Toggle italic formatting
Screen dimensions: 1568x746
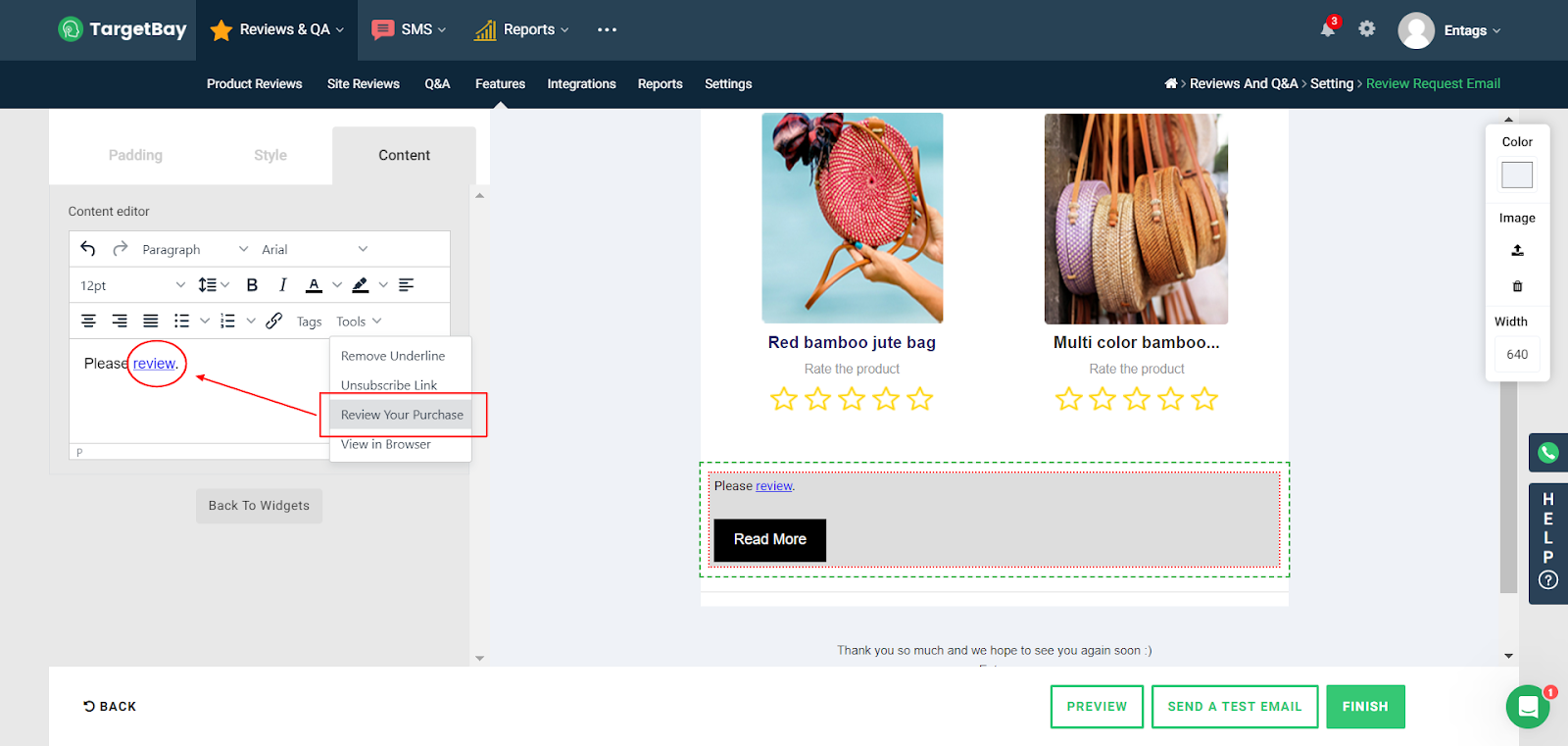283,285
